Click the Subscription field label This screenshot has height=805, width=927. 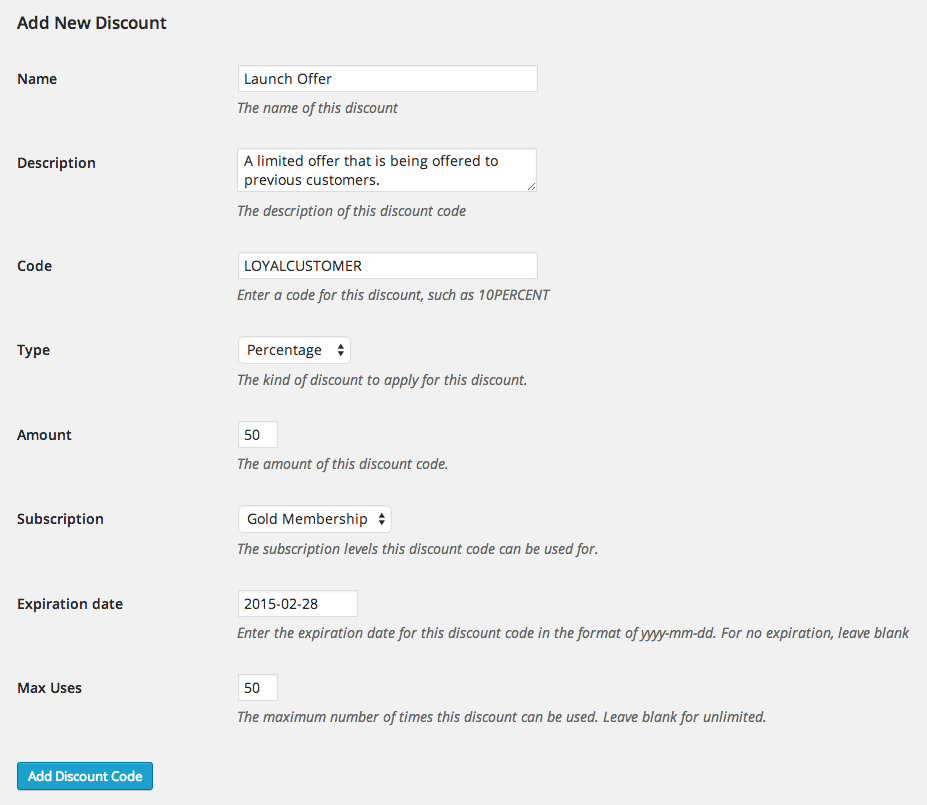click(60, 519)
